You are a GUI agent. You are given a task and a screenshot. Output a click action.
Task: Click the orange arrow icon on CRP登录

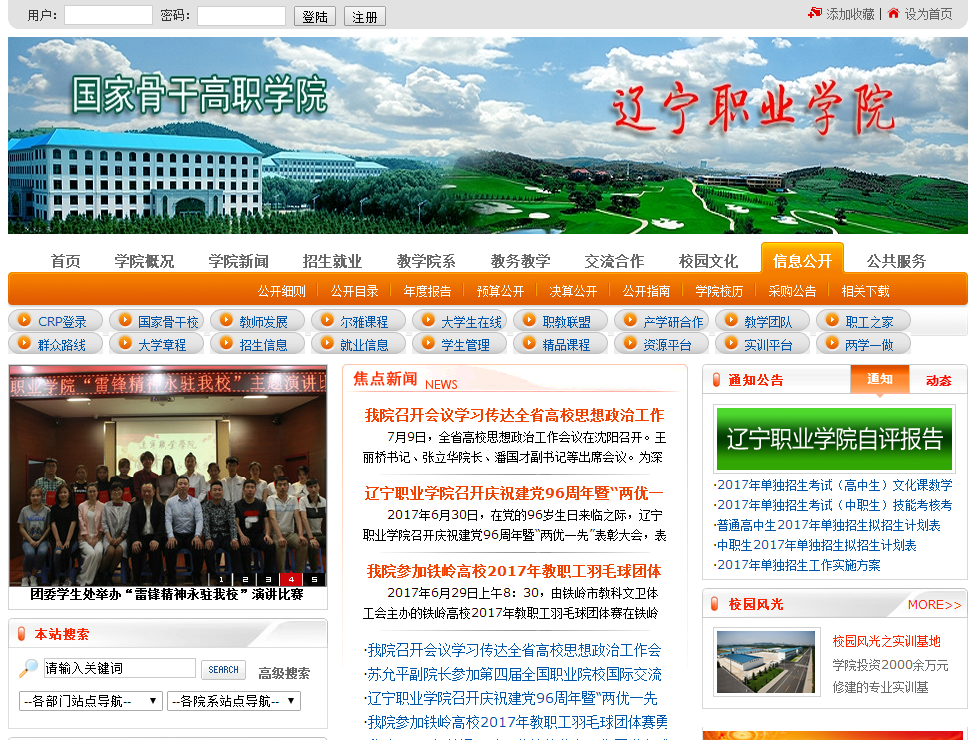[x=24, y=321]
